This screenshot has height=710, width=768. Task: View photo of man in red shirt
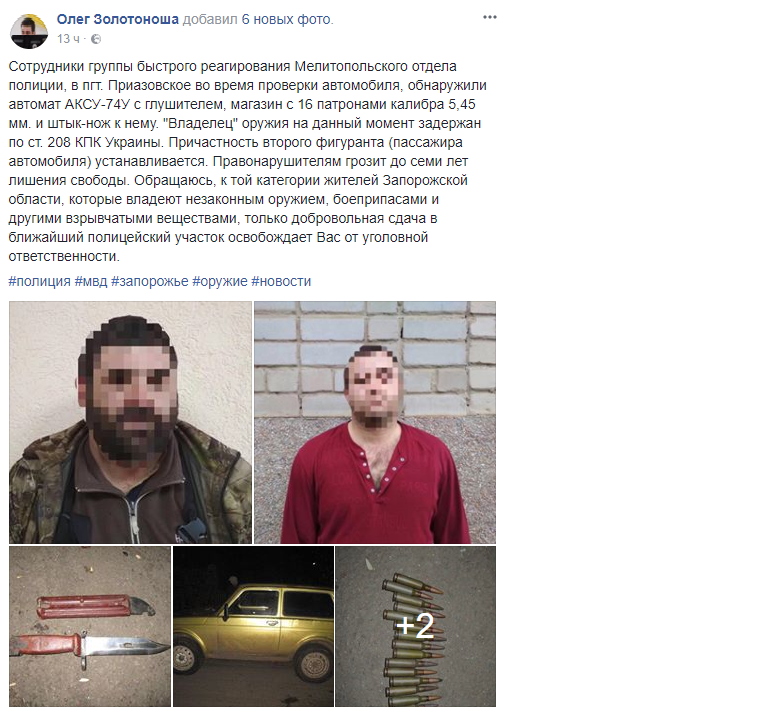(x=375, y=422)
